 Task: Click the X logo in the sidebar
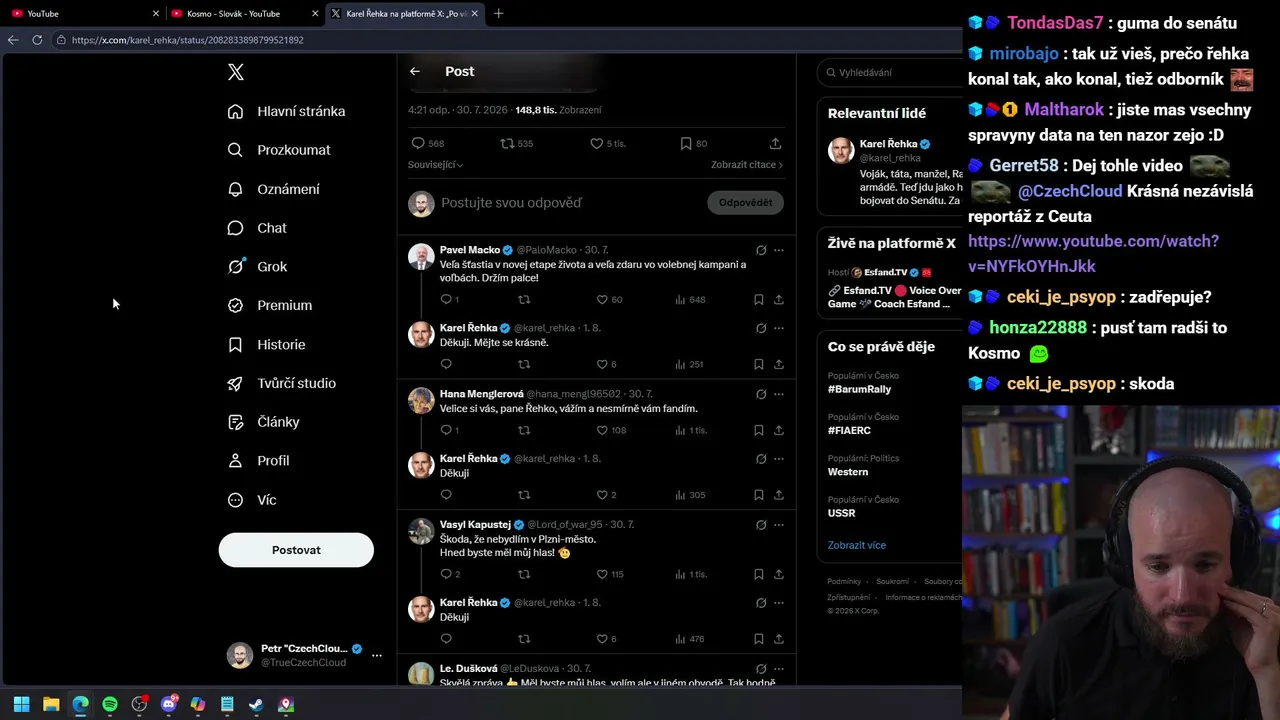pos(236,72)
